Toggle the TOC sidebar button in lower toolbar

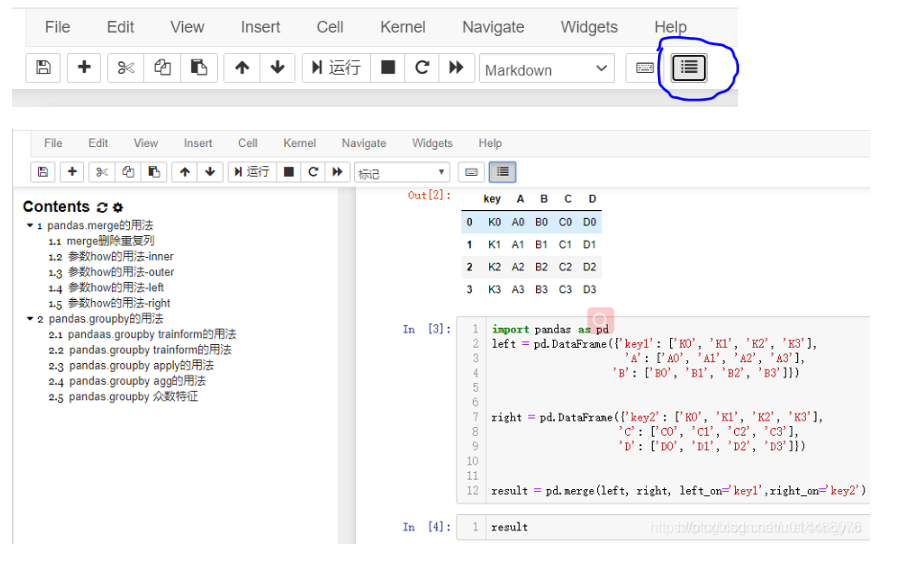pos(502,172)
